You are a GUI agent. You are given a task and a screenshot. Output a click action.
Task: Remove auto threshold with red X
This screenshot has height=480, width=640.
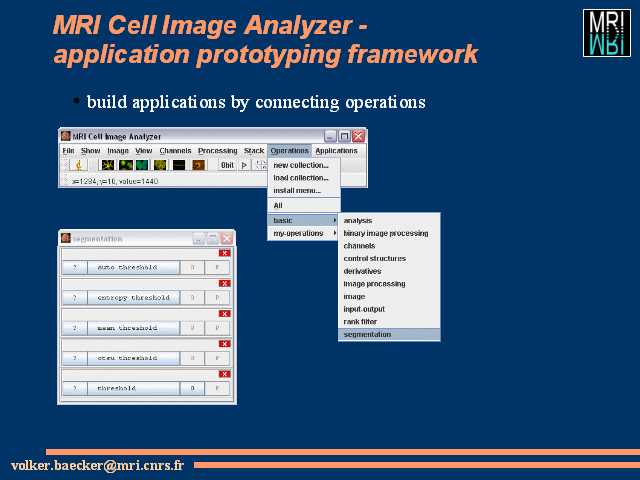[224, 253]
